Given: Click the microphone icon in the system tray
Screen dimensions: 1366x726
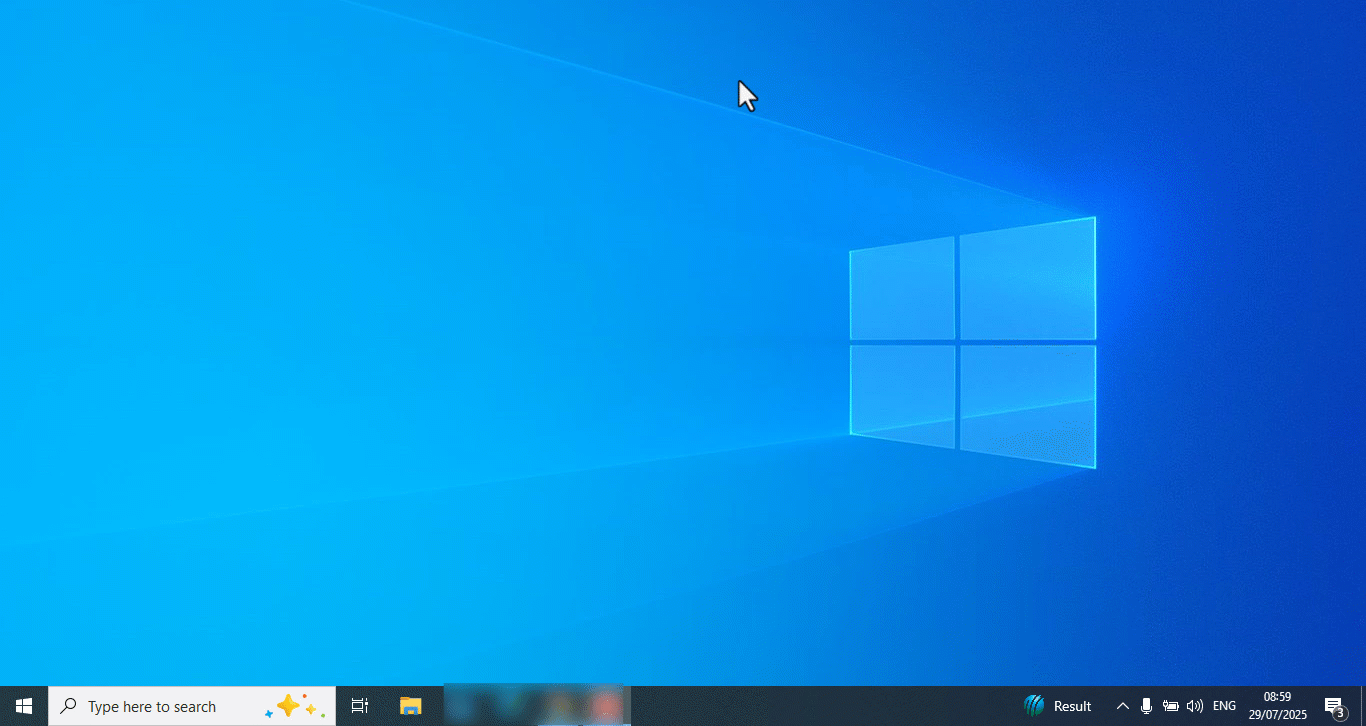Looking at the screenshot, I should click(x=1146, y=705).
